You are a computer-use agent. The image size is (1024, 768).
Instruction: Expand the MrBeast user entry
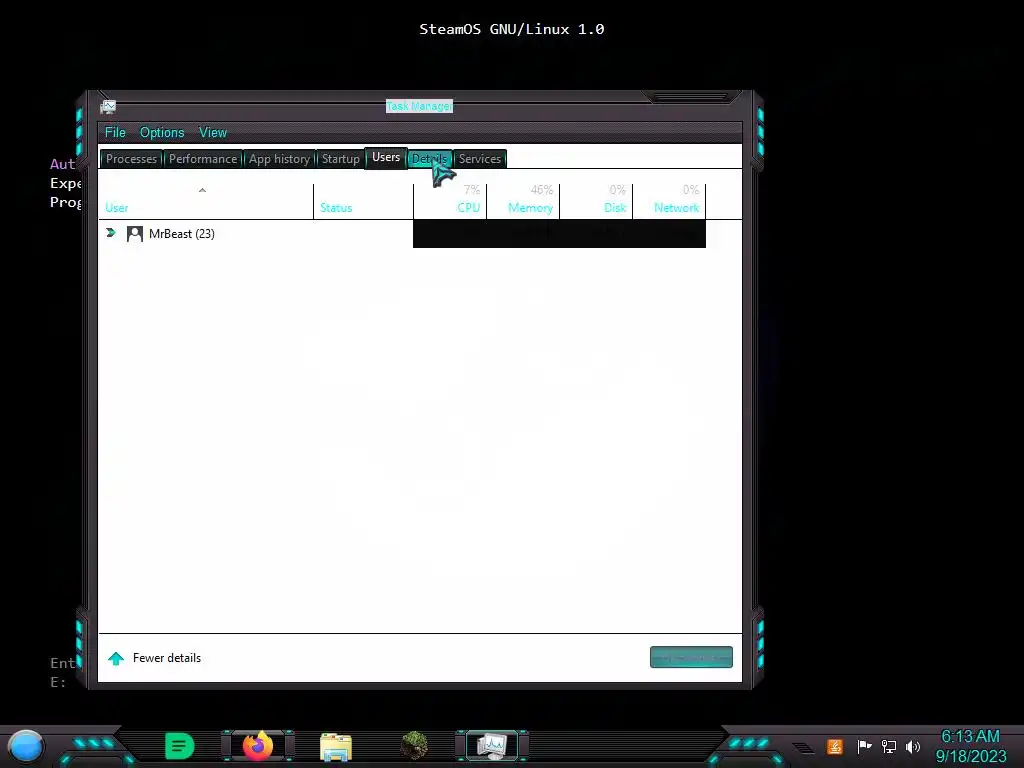pos(111,232)
